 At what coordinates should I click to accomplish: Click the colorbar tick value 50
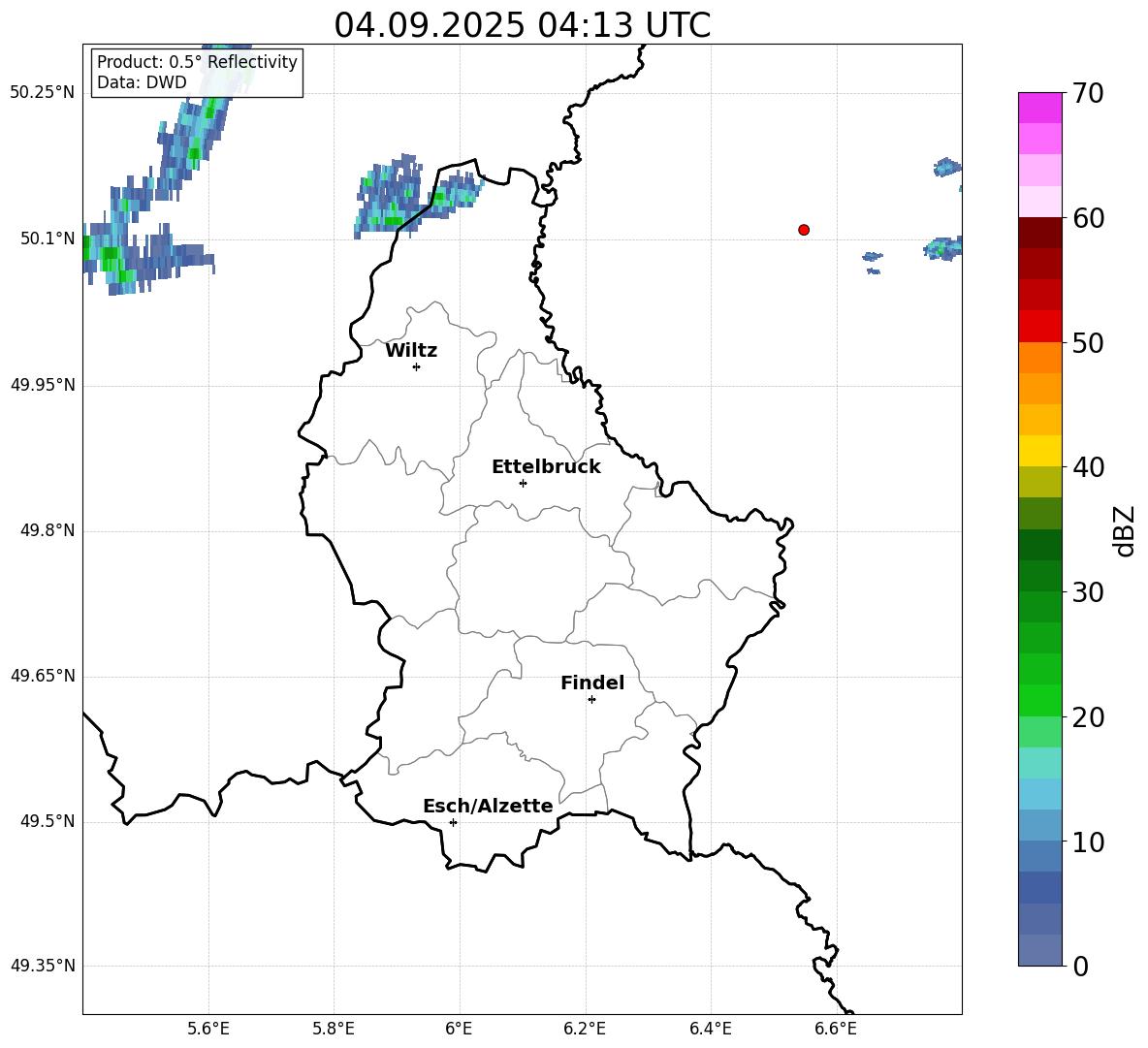[1088, 342]
